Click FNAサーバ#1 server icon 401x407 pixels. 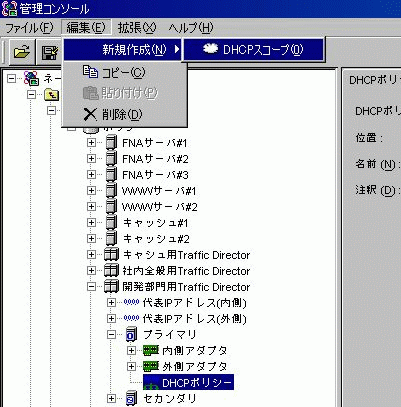(x=111, y=143)
